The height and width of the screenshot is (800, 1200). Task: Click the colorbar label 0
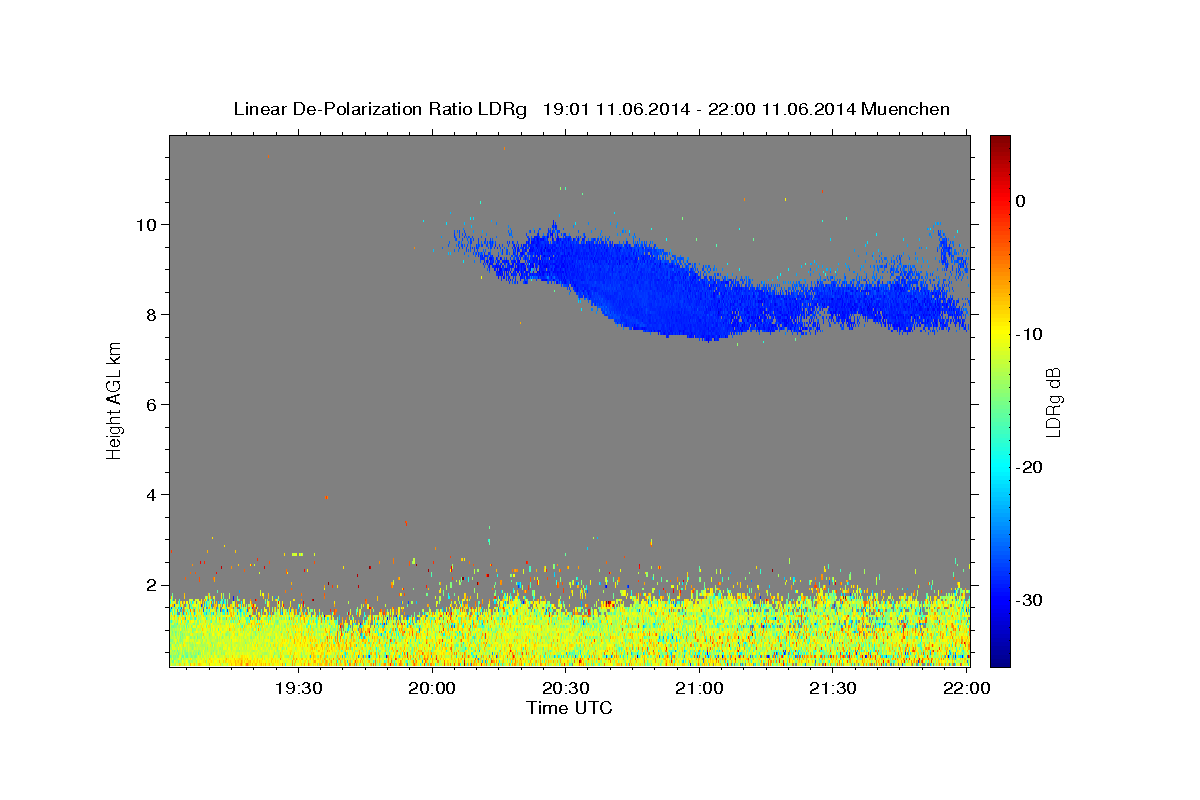click(x=1021, y=201)
